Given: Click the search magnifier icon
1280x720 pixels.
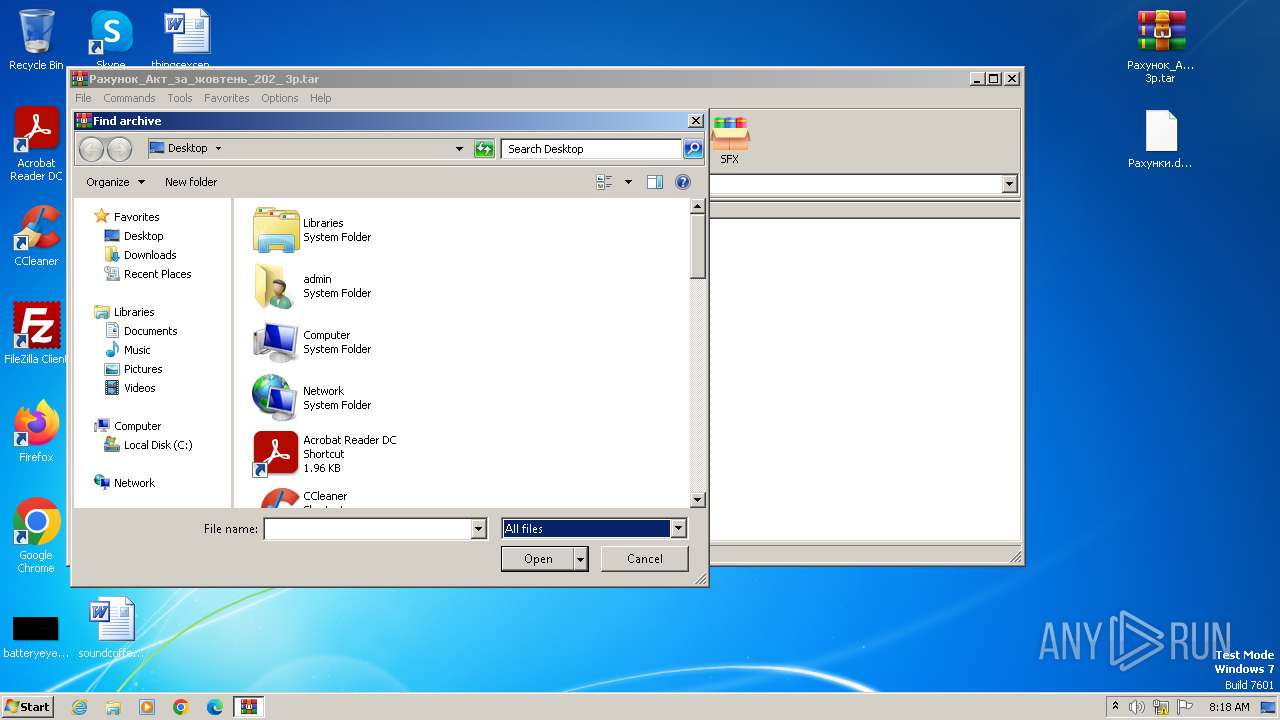Looking at the screenshot, I should (x=692, y=149).
